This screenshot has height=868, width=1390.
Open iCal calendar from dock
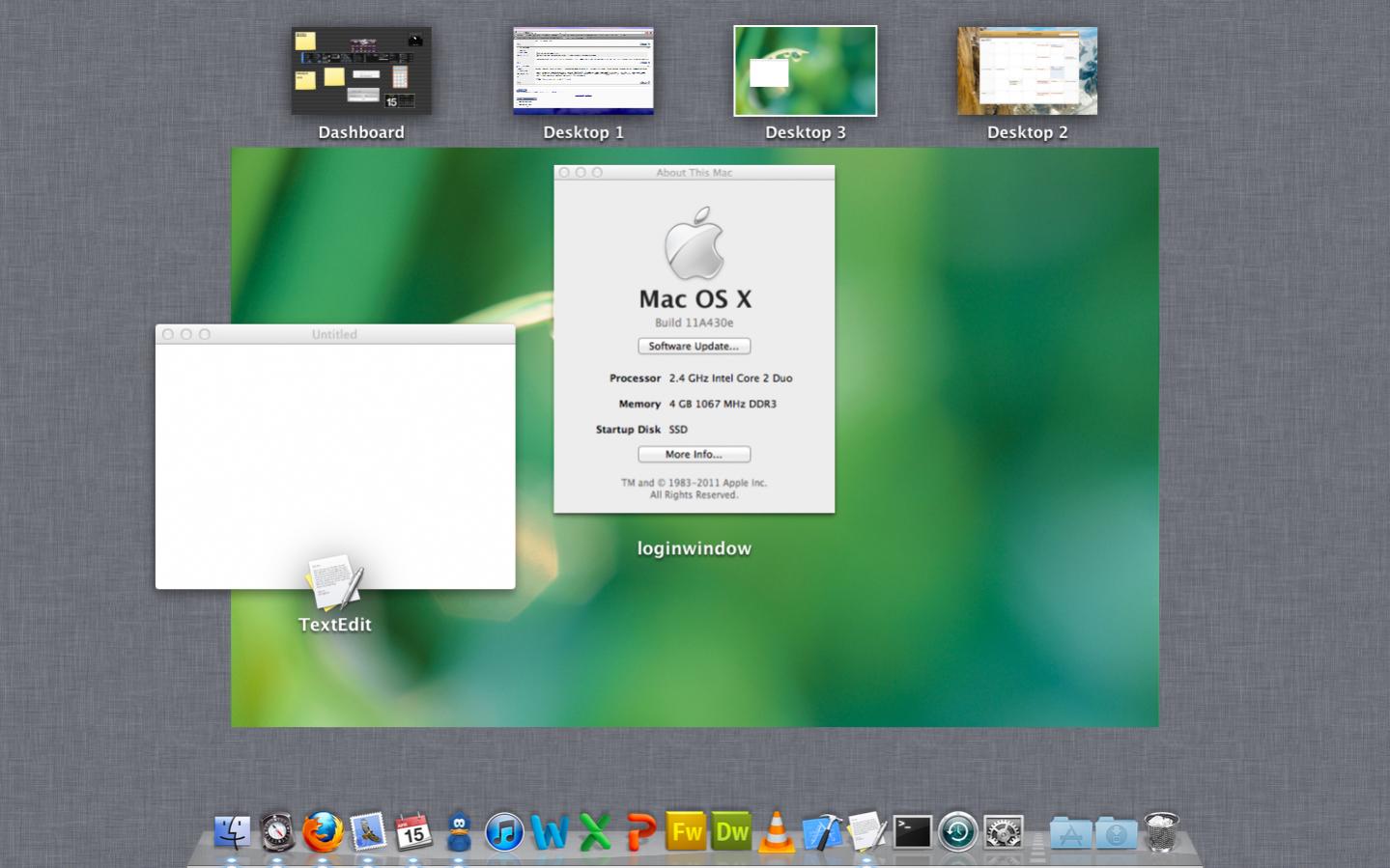pos(413,832)
